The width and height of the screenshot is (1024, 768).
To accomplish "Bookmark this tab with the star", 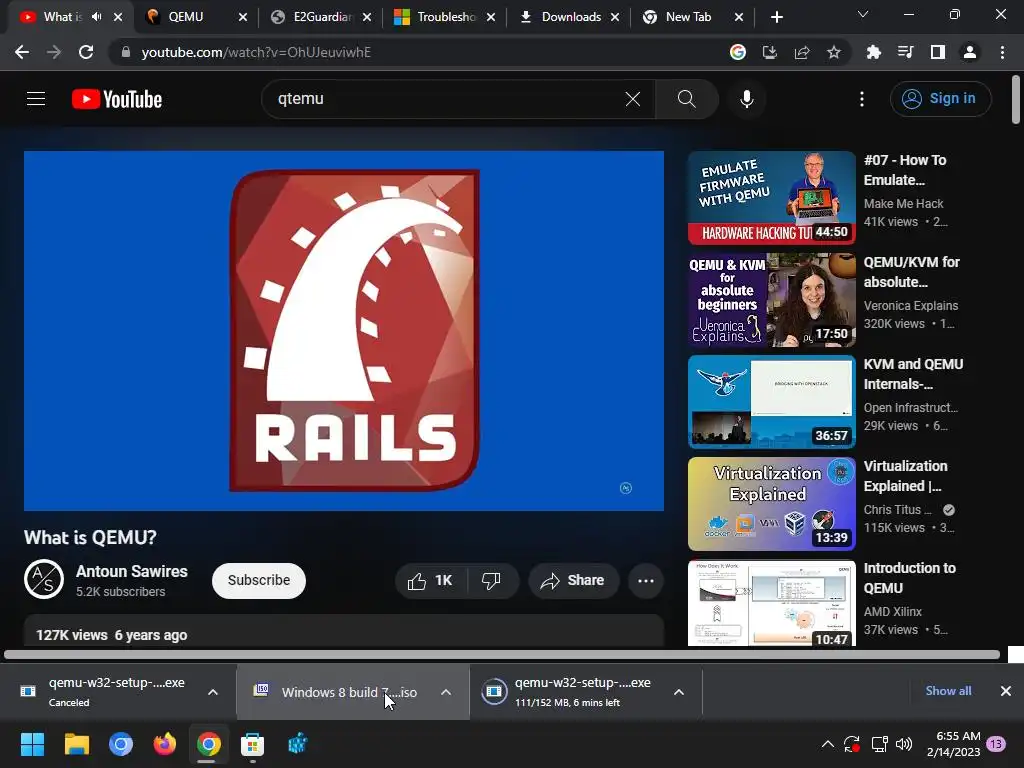I will tap(834, 52).
